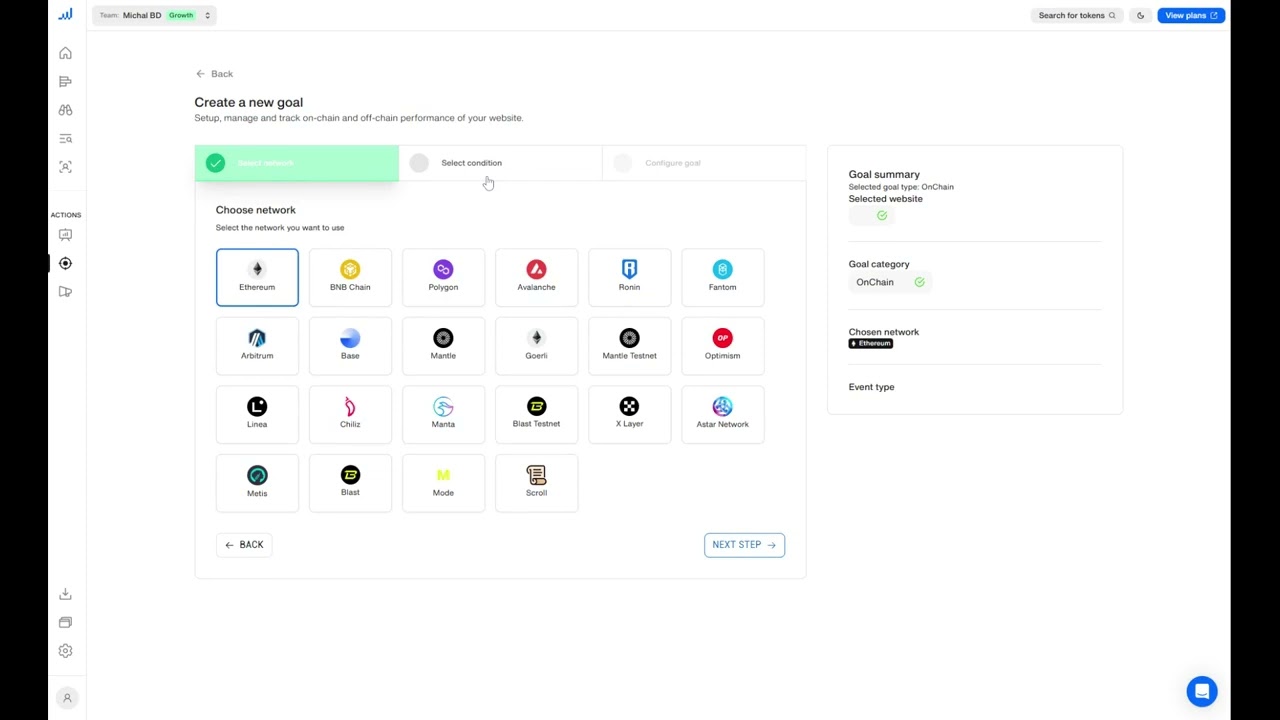Select the X Layer network
The image size is (1280, 720).
click(629, 414)
